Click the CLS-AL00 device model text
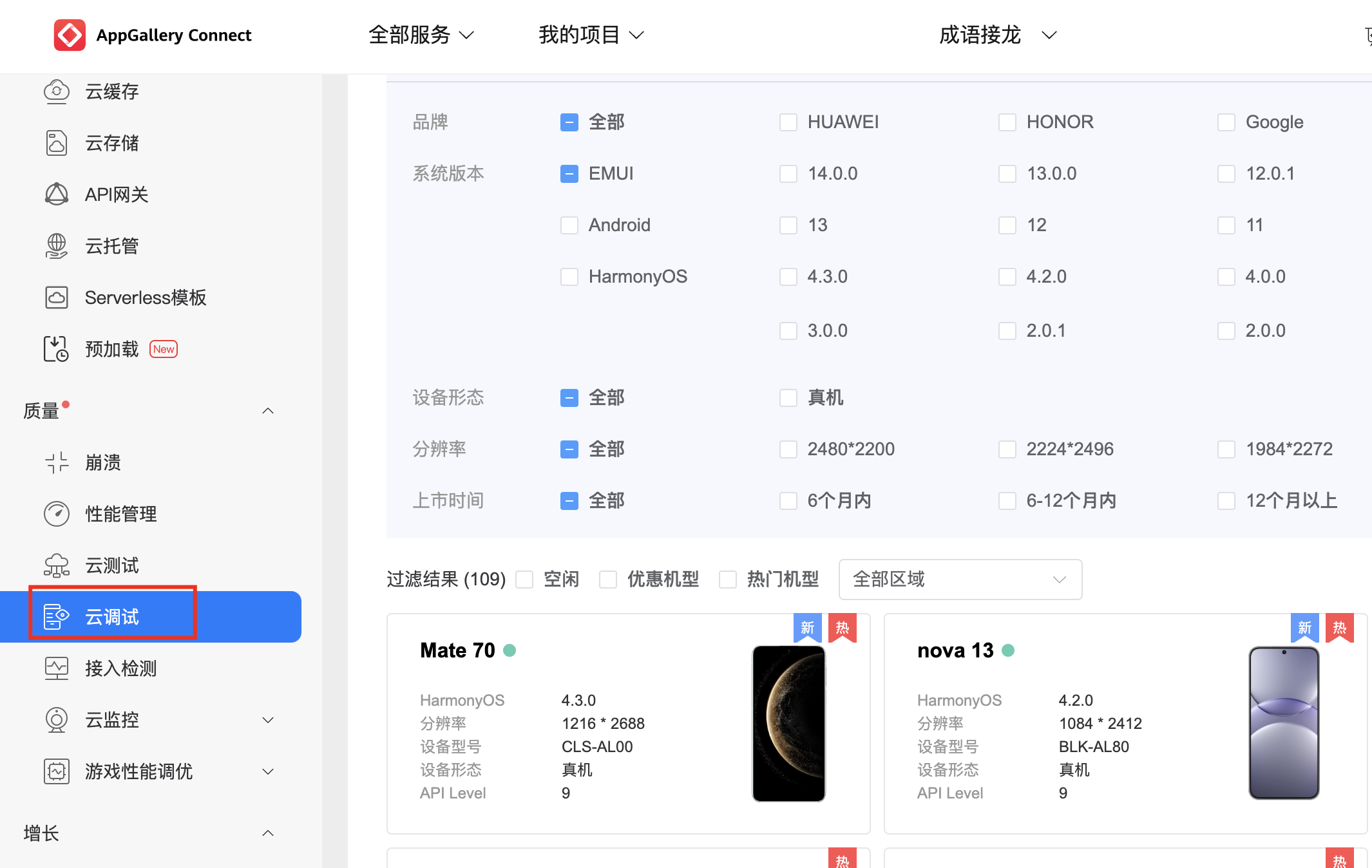The image size is (1372, 868). (597, 747)
